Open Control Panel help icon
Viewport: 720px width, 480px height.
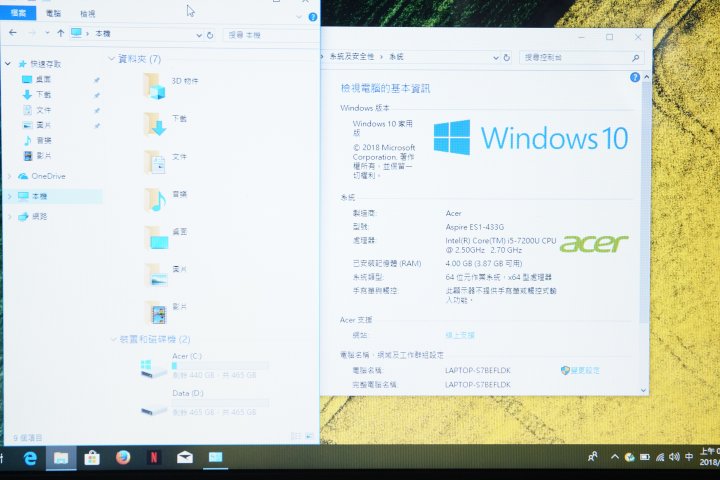(635, 77)
